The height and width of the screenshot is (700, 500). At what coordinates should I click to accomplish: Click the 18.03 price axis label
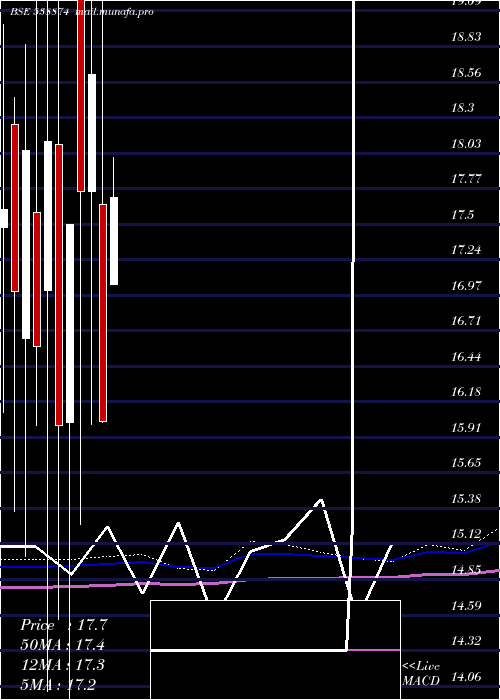pyautogui.click(x=466, y=144)
